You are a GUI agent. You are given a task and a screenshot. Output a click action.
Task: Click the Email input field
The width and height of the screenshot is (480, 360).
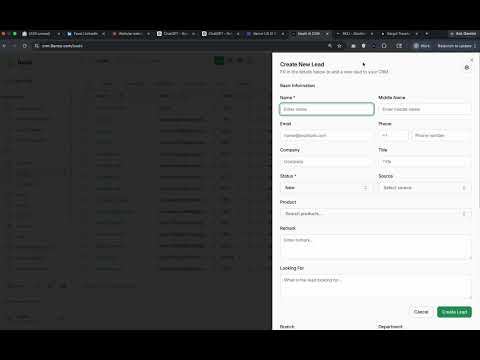[326, 135]
